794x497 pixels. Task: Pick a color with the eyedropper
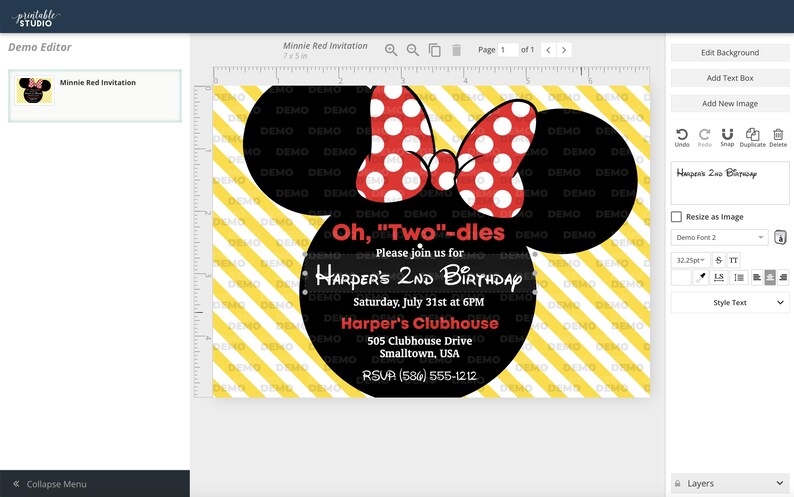pyautogui.click(x=701, y=277)
